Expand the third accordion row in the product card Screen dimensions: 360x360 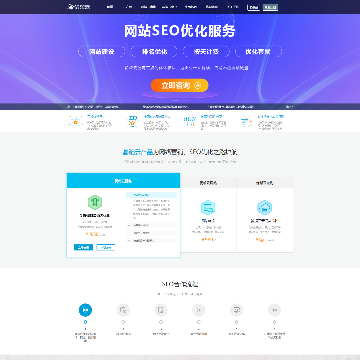[x=151, y=233]
